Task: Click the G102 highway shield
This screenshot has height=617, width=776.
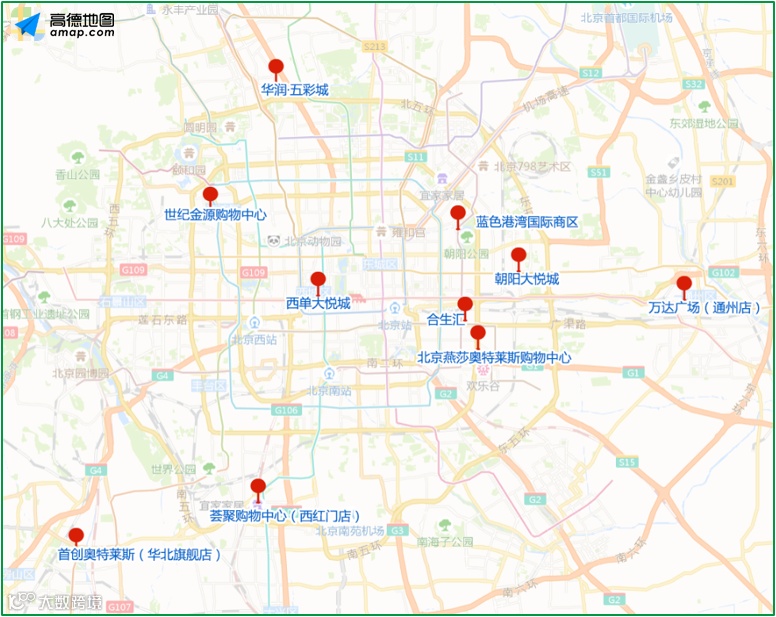Action: [724, 272]
